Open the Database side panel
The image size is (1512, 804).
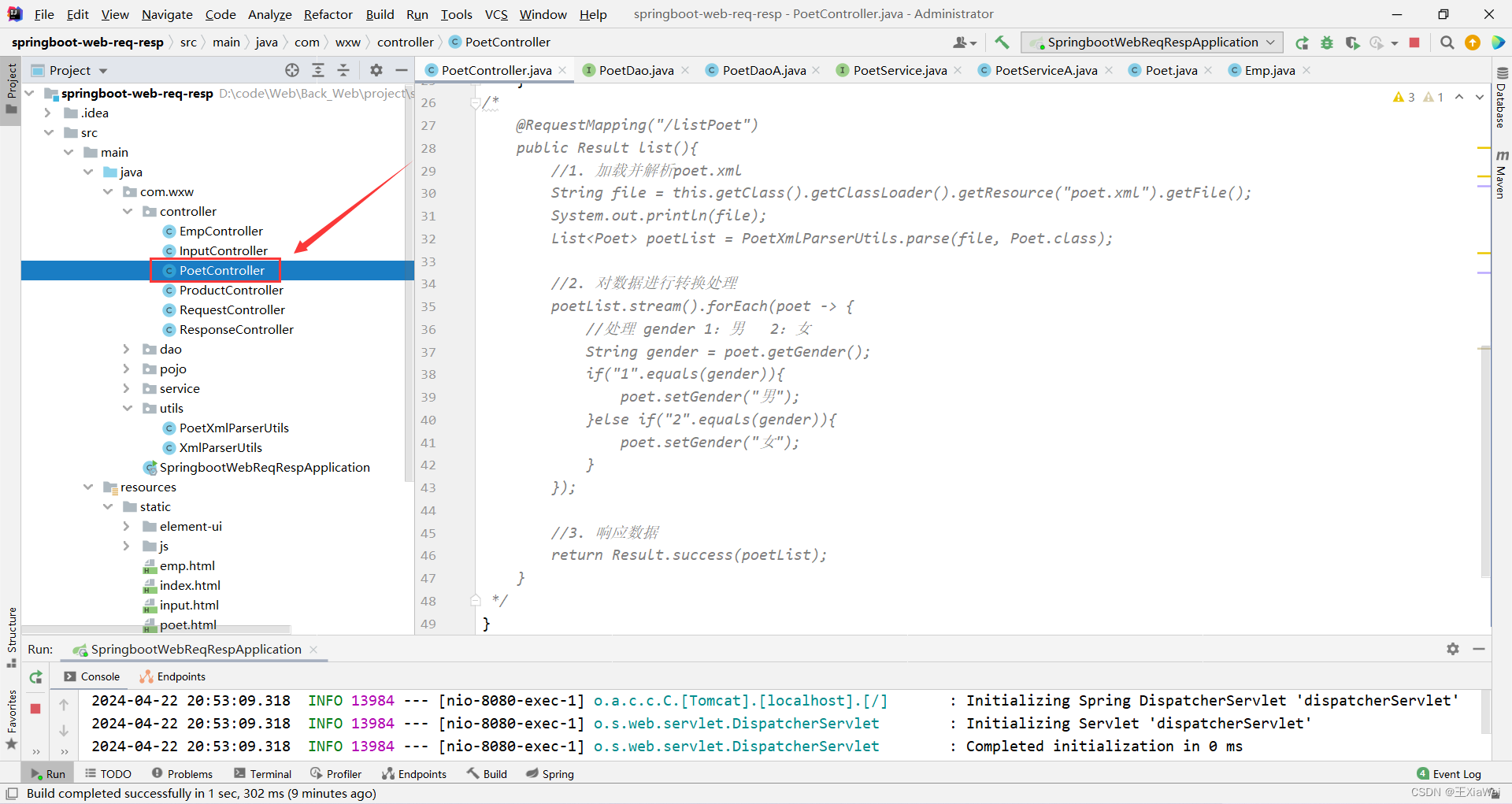coord(1502,96)
